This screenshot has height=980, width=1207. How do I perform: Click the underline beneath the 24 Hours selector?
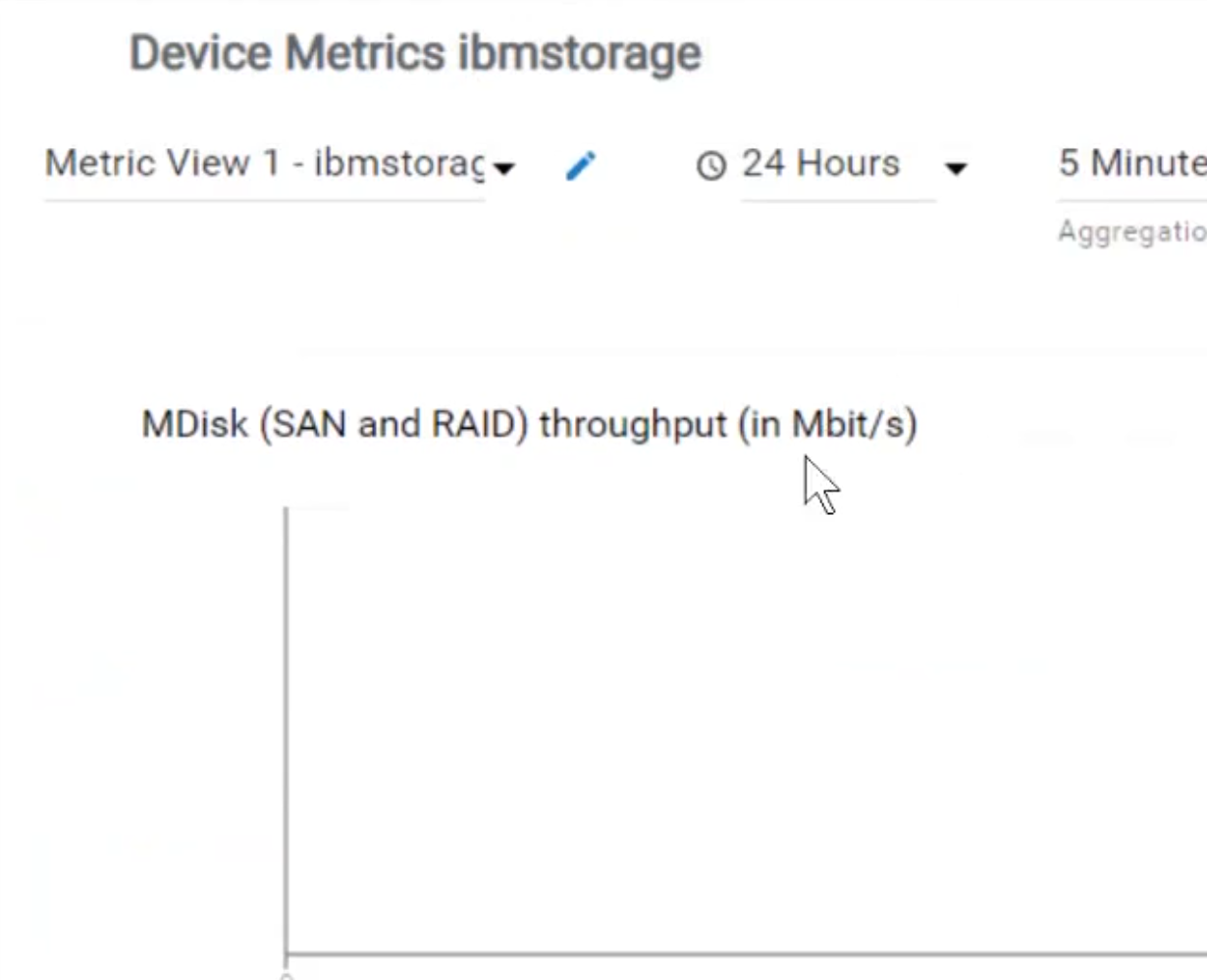point(839,201)
